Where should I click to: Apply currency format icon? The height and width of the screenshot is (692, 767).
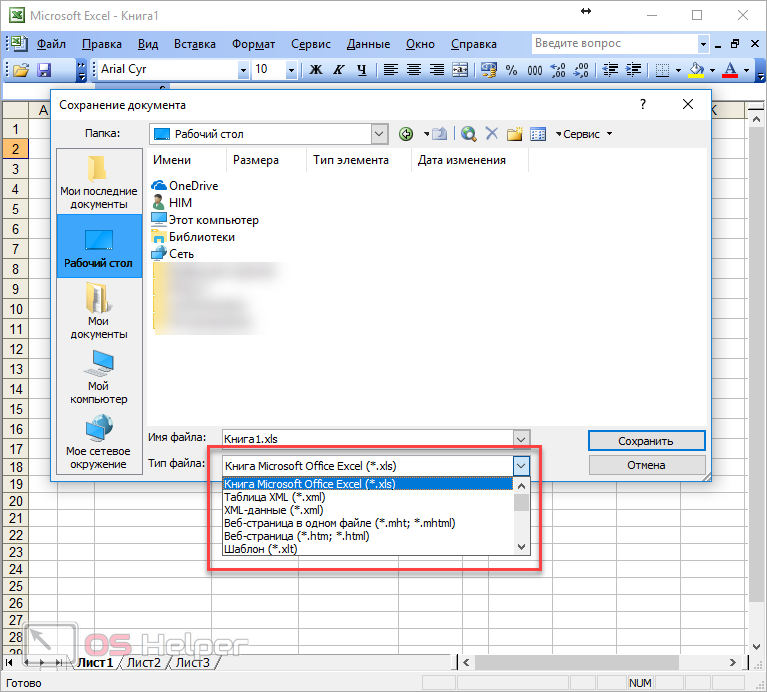(488, 70)
